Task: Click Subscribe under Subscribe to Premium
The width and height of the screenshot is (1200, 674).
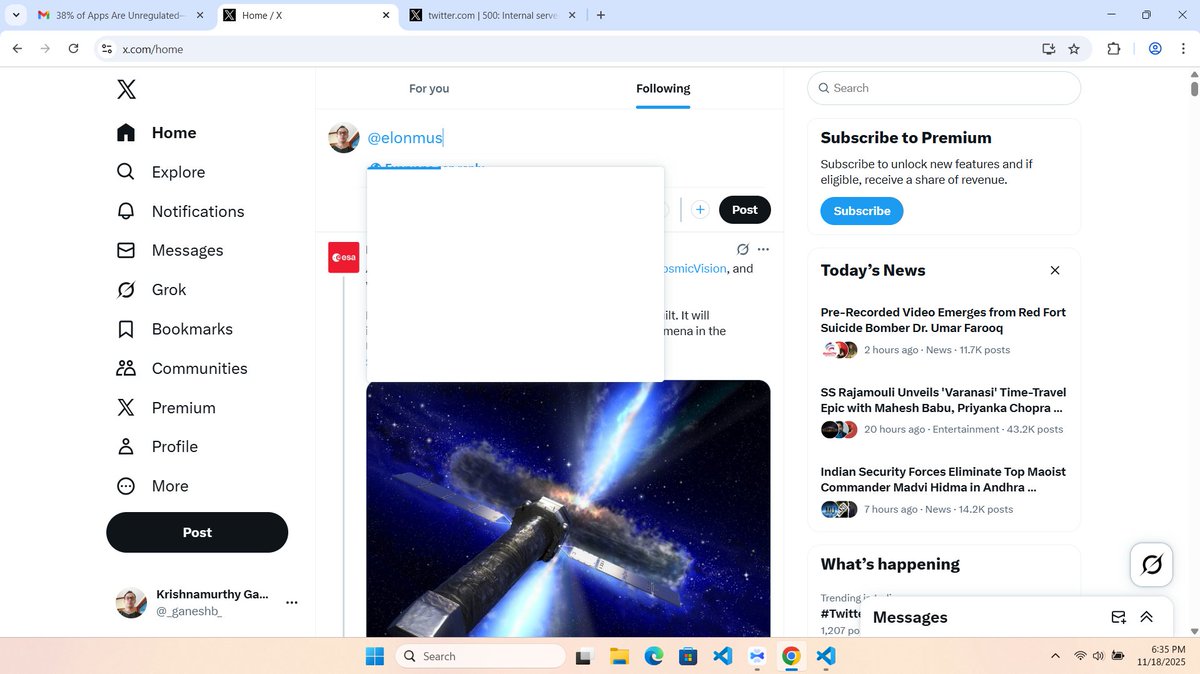Action: coord(861,211)
